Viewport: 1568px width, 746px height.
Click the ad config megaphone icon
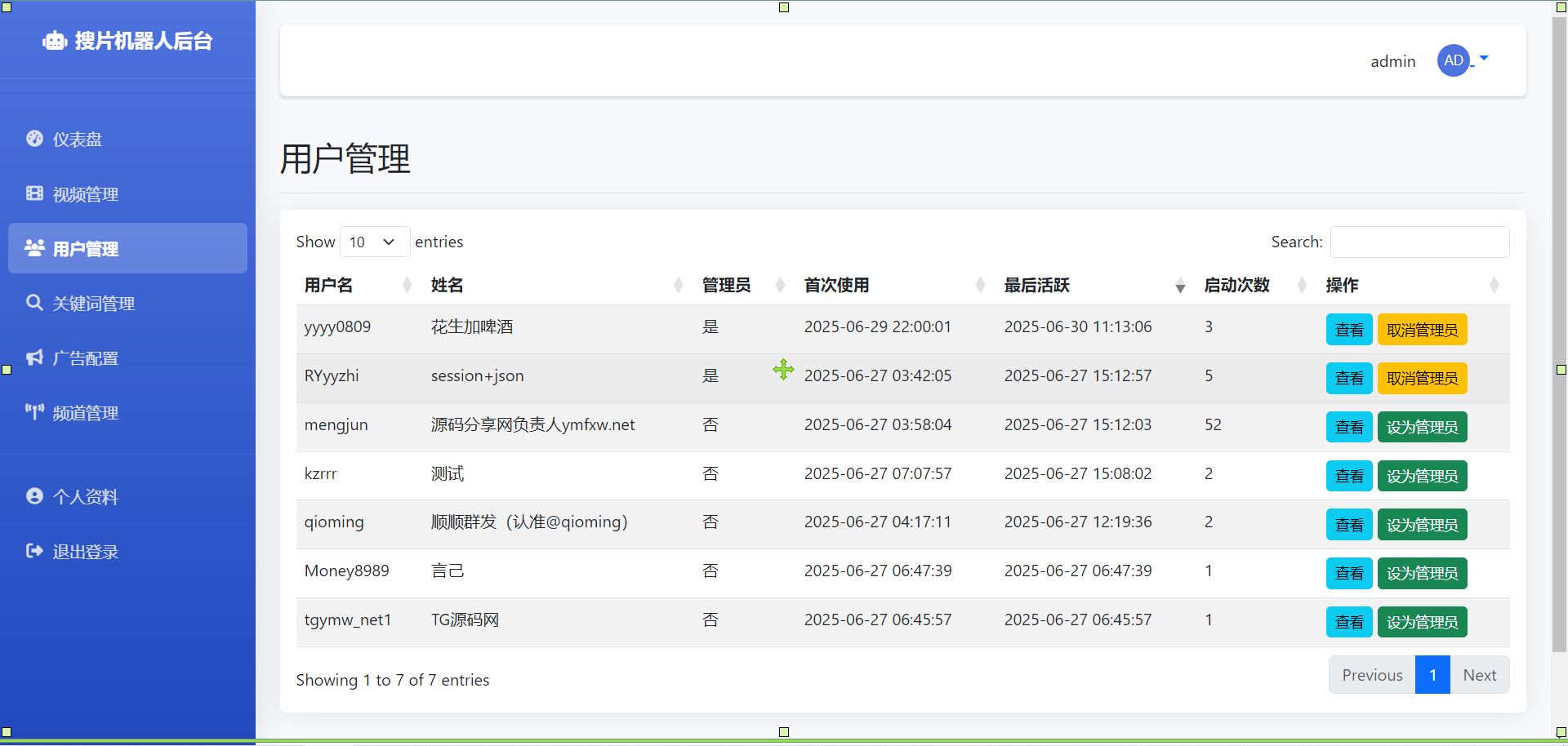(34, 357)
